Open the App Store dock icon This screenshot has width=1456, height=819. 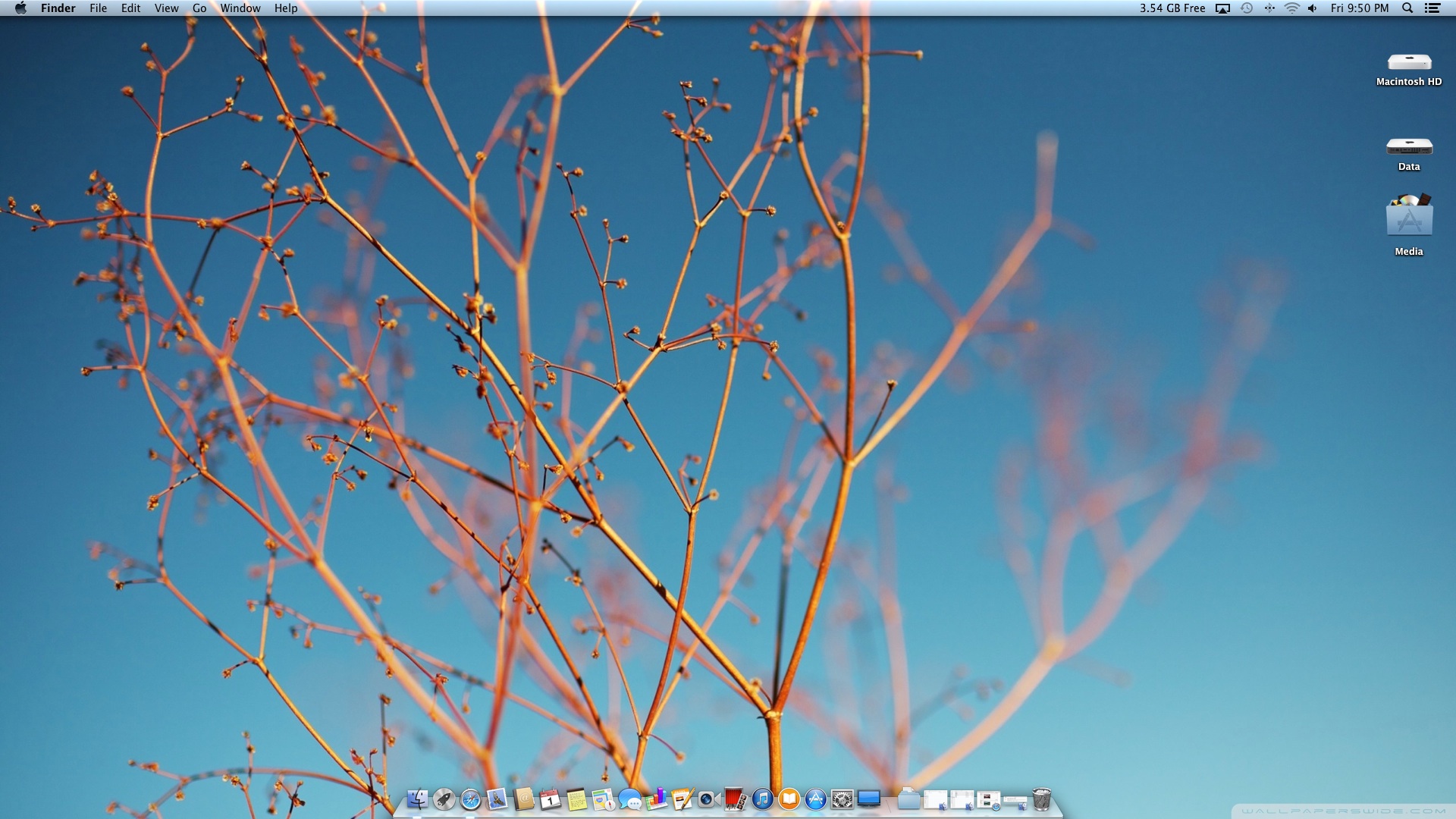coord(815,799)
